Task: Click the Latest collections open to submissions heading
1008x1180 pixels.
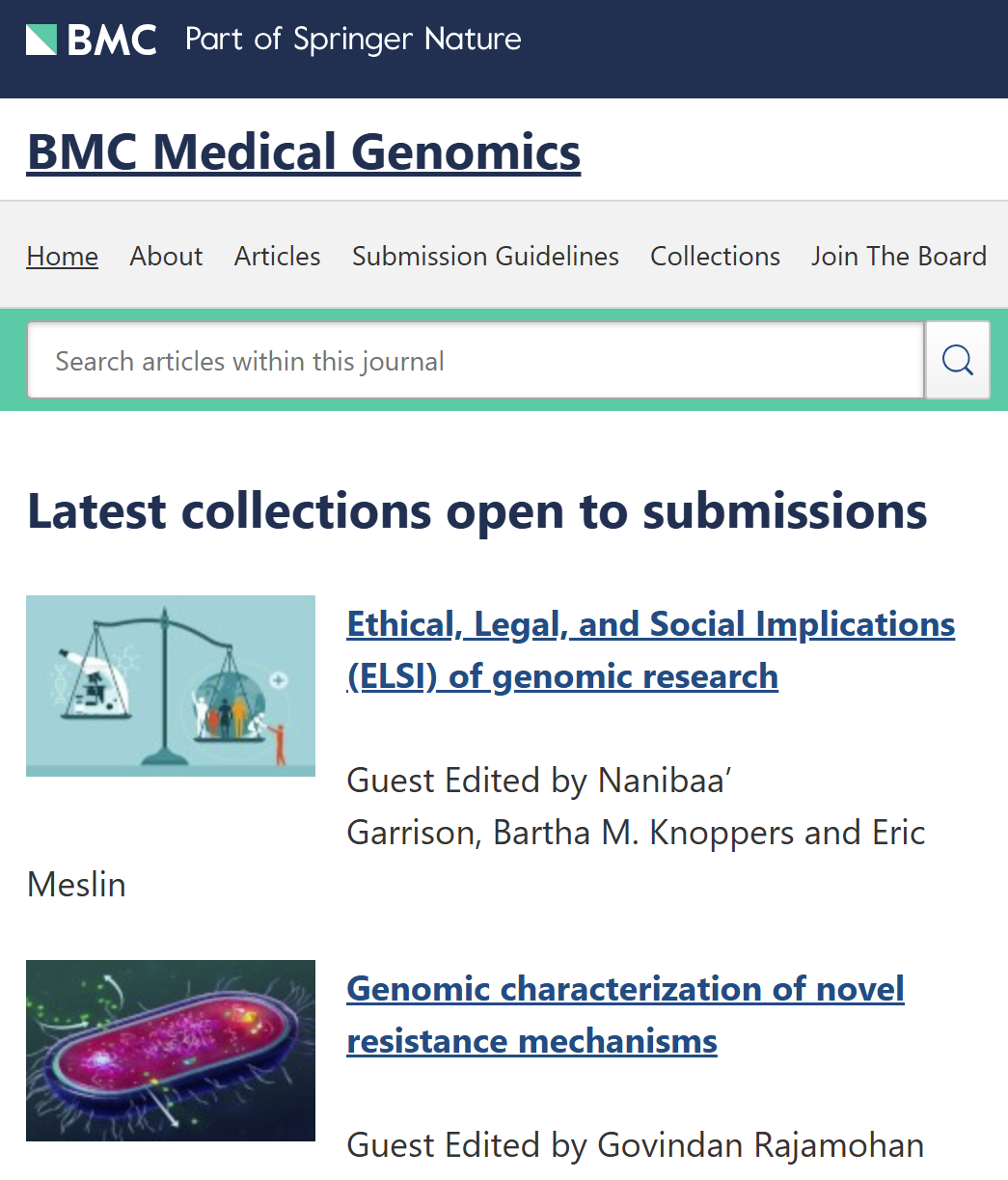Action: coord(477,510)
